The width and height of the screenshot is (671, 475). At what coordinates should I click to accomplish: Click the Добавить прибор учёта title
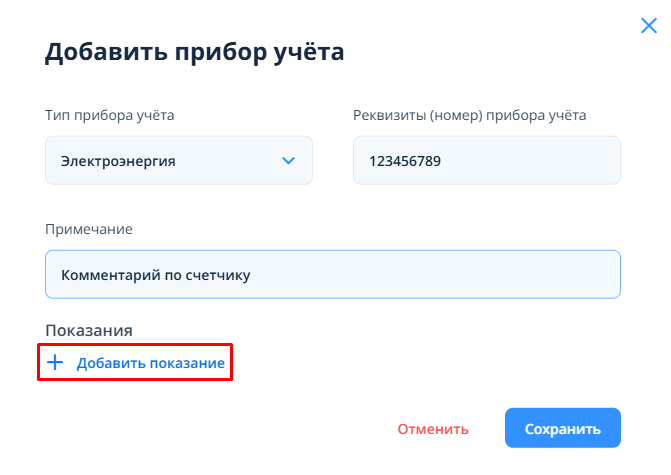tap(194, 52)
